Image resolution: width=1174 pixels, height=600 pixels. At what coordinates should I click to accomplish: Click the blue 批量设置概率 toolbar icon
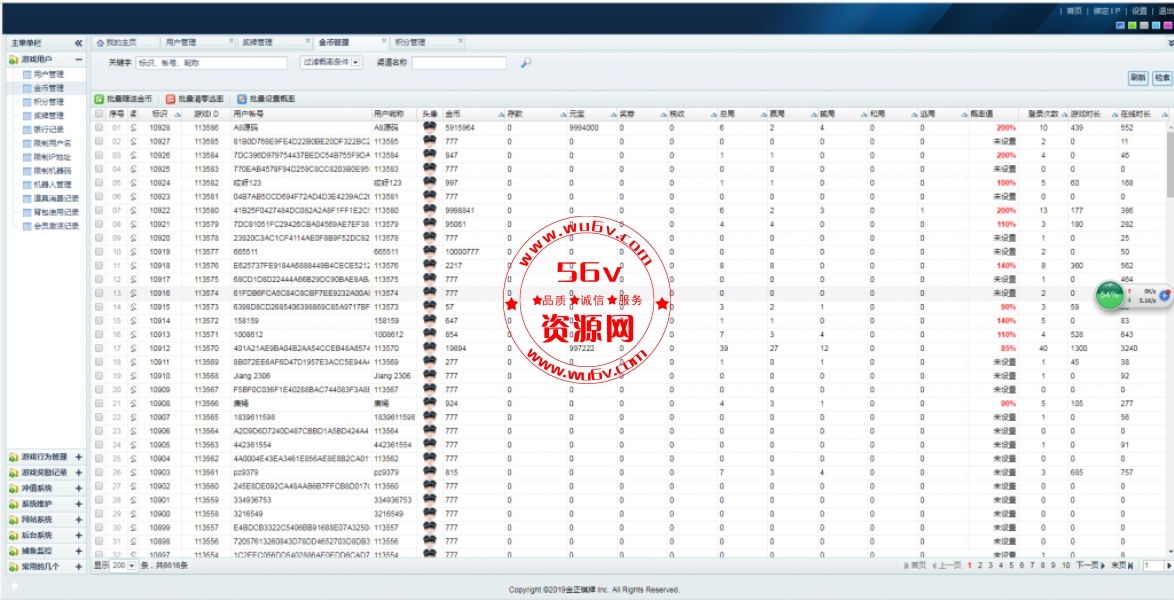(x=242, y=99)
